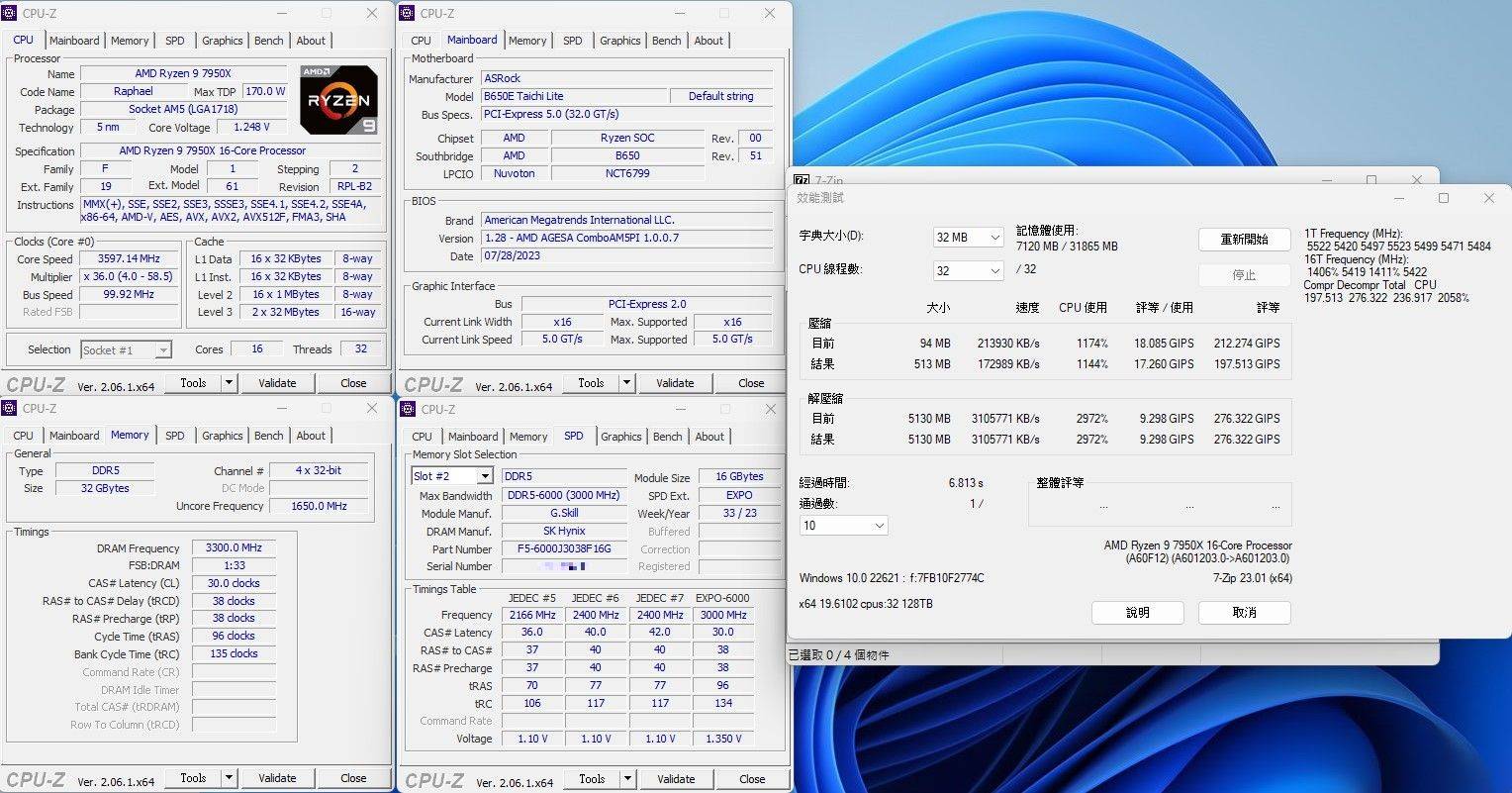
Task: Click the 取消 cancel button
Action: [1244, 612]
